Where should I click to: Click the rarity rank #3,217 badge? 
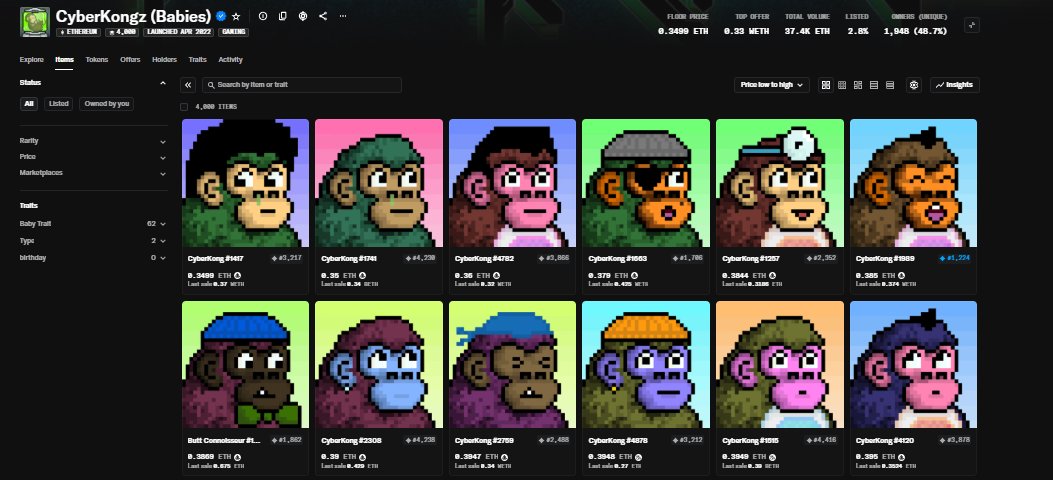click(287, 258)
